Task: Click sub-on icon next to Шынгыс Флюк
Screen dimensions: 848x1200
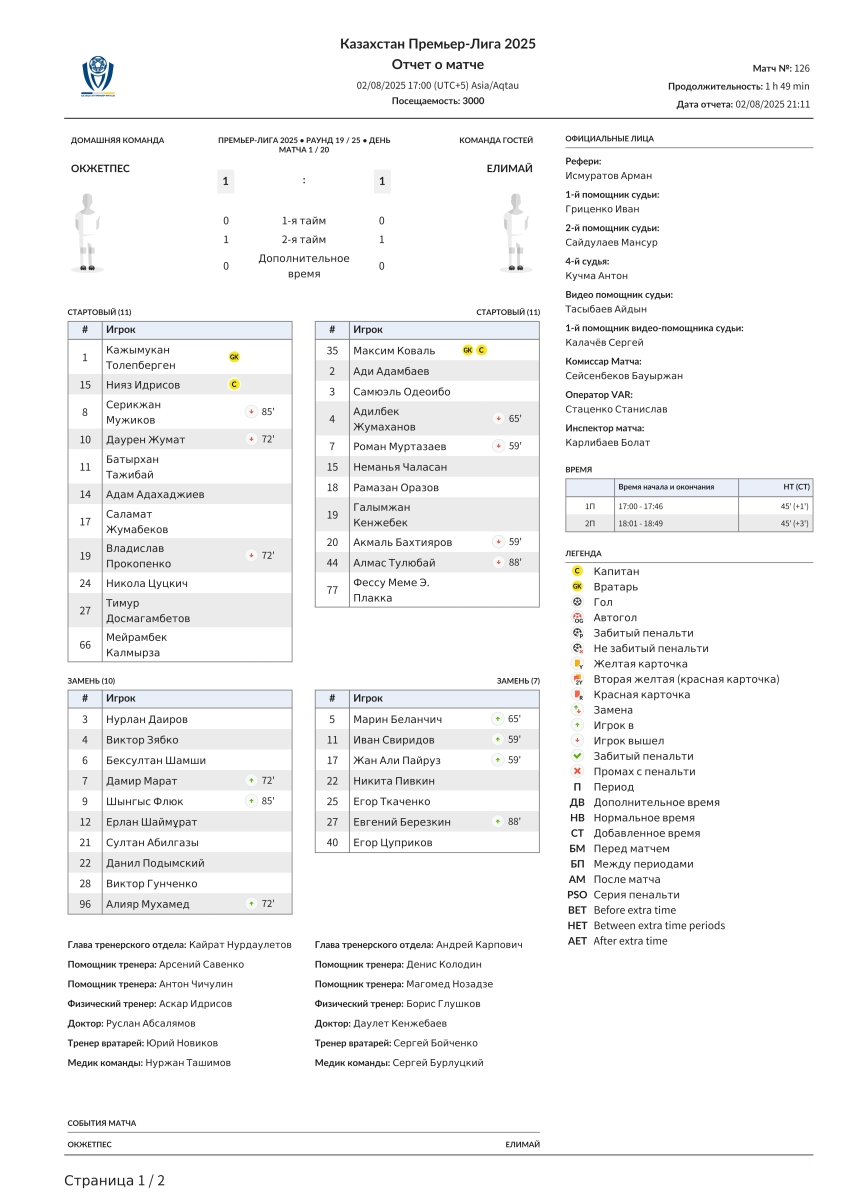Action: tap(251, 801)
